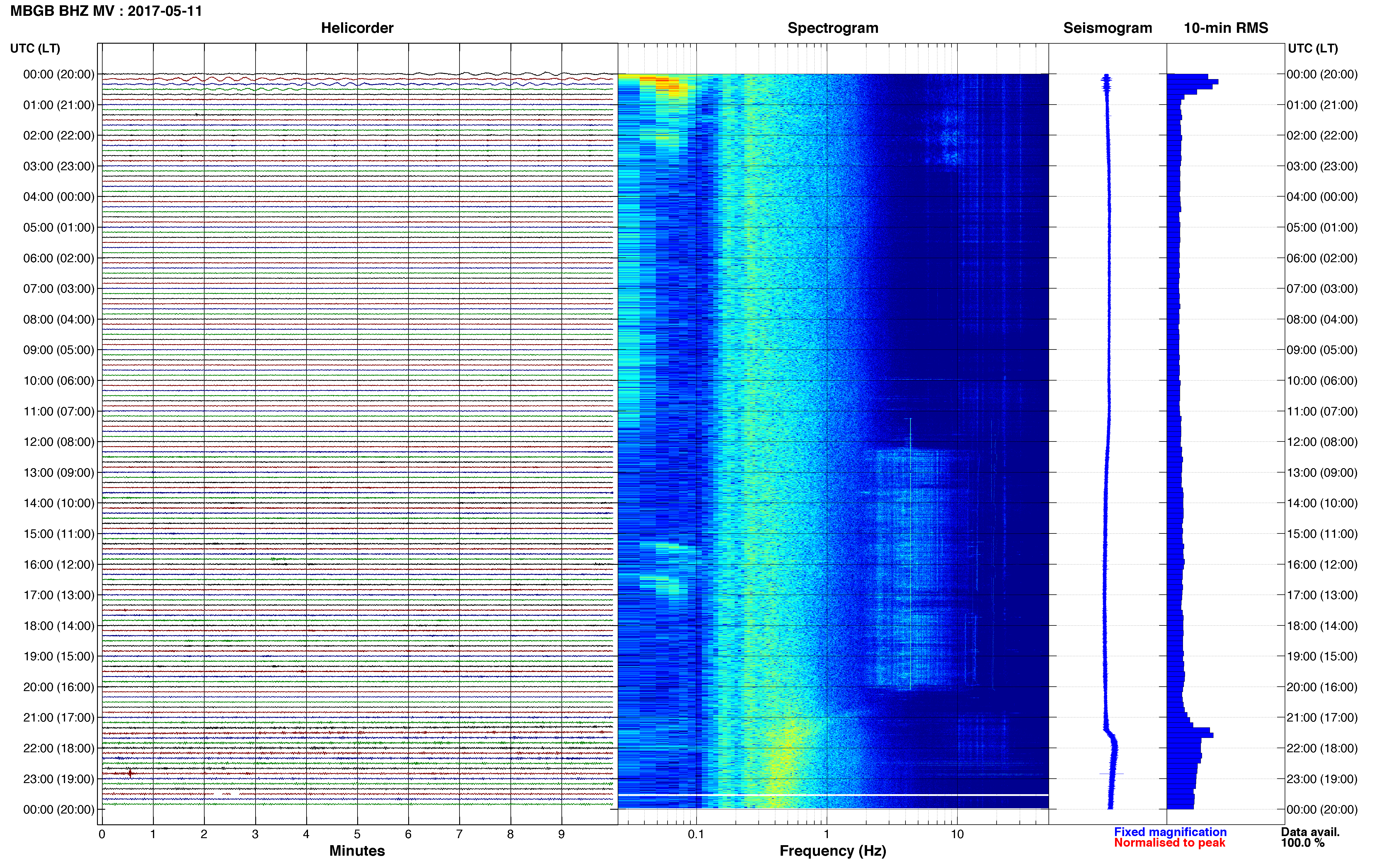Click '07:00 (03:00)' on the RMS-side time axis
1389x868 pixels.
pos(1322,289)
